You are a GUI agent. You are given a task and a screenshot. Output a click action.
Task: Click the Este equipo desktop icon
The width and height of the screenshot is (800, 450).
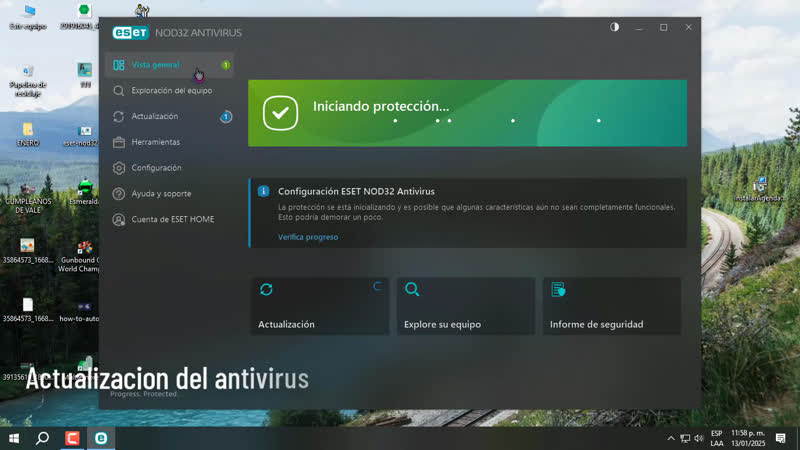(28, 17)
